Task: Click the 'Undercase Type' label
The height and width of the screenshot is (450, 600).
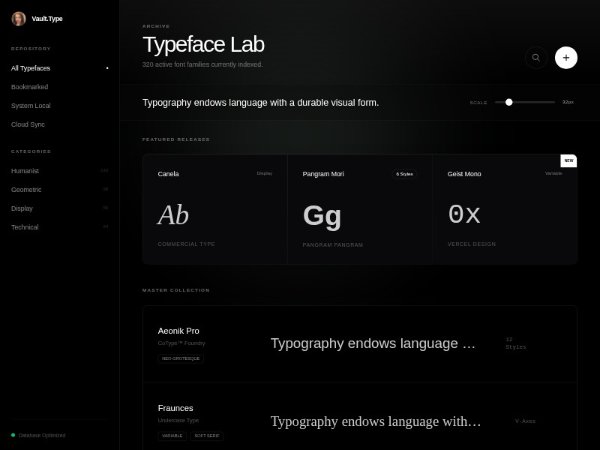Action: 178,420
